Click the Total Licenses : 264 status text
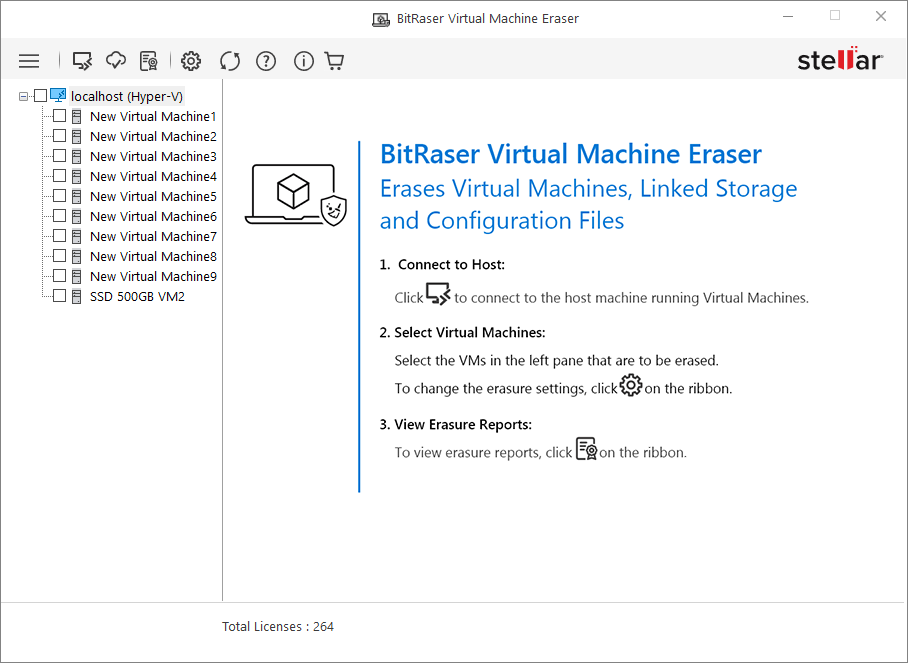 pyautogui.click(x=278, y=627)
